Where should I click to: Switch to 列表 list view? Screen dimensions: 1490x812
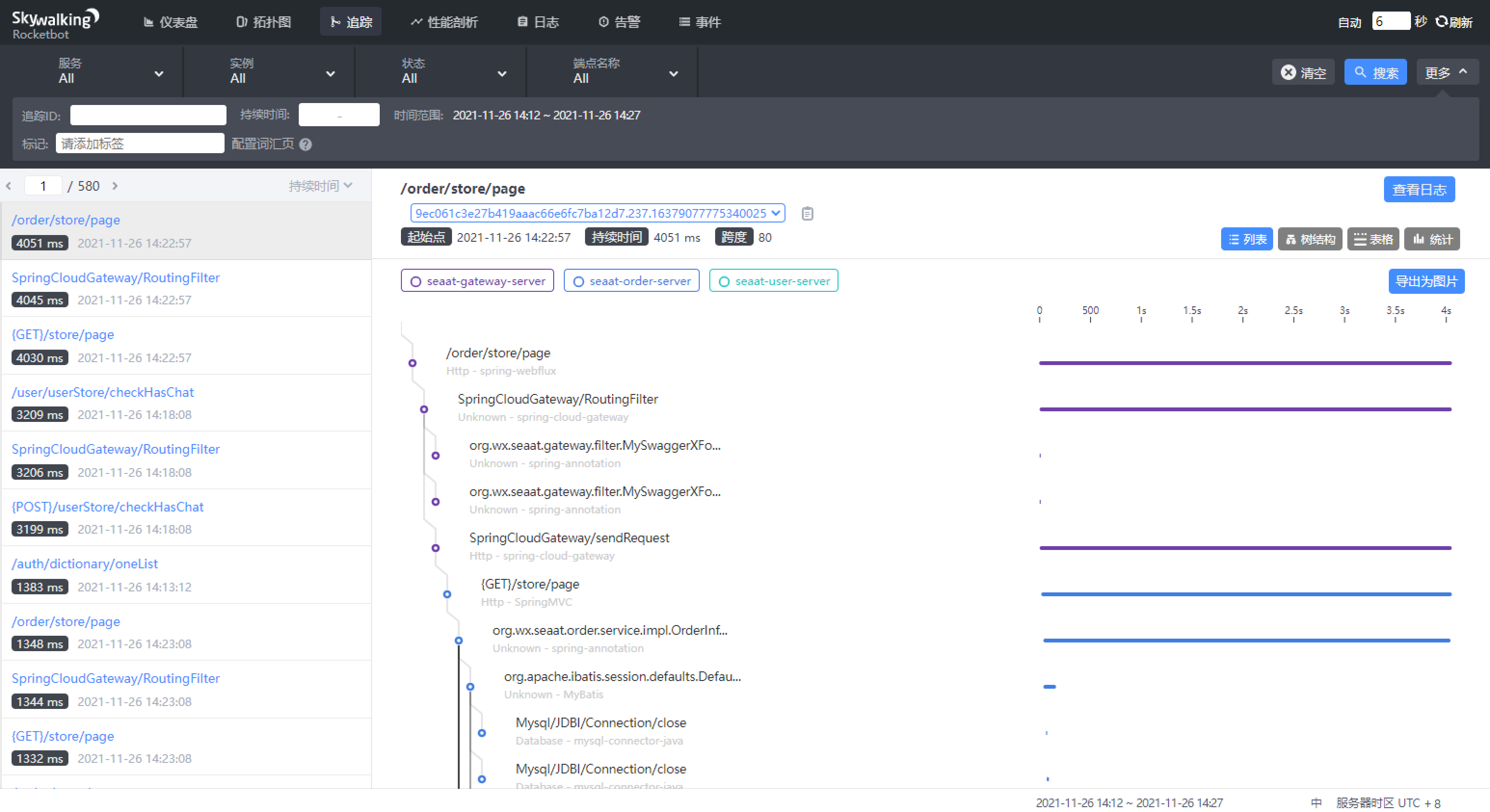coord(1247,239)
